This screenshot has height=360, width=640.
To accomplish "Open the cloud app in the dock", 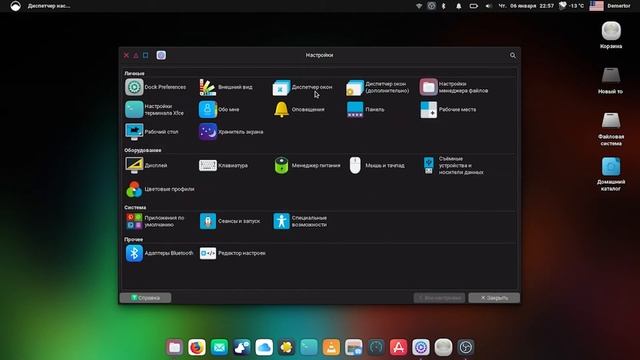I will (x=264, y=347).
